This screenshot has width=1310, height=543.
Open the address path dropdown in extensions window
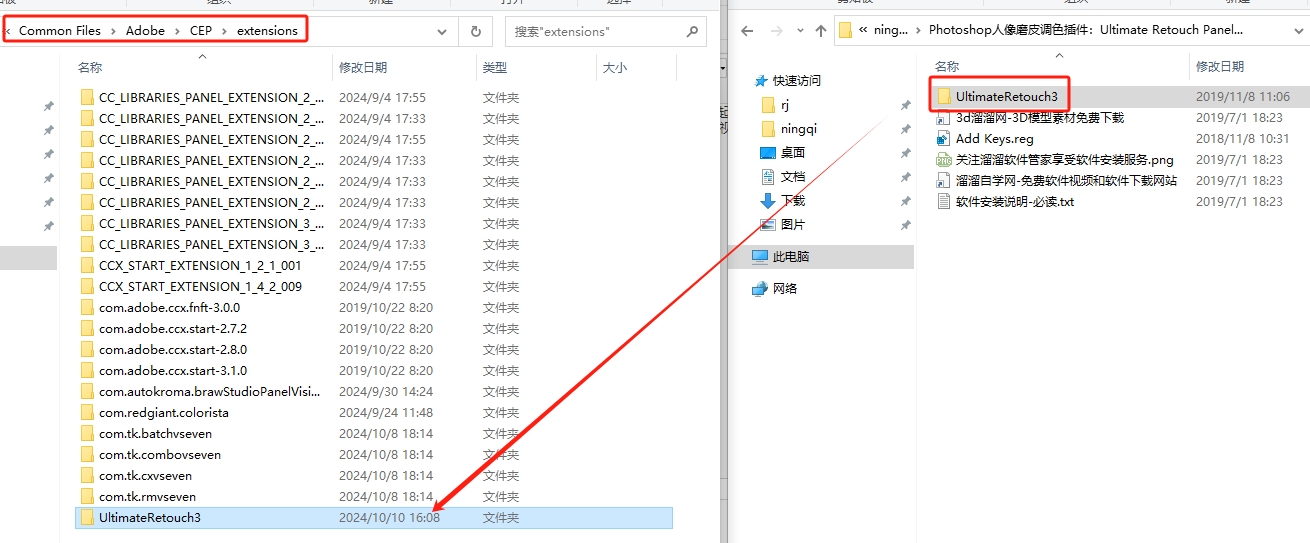click(442, 31)
